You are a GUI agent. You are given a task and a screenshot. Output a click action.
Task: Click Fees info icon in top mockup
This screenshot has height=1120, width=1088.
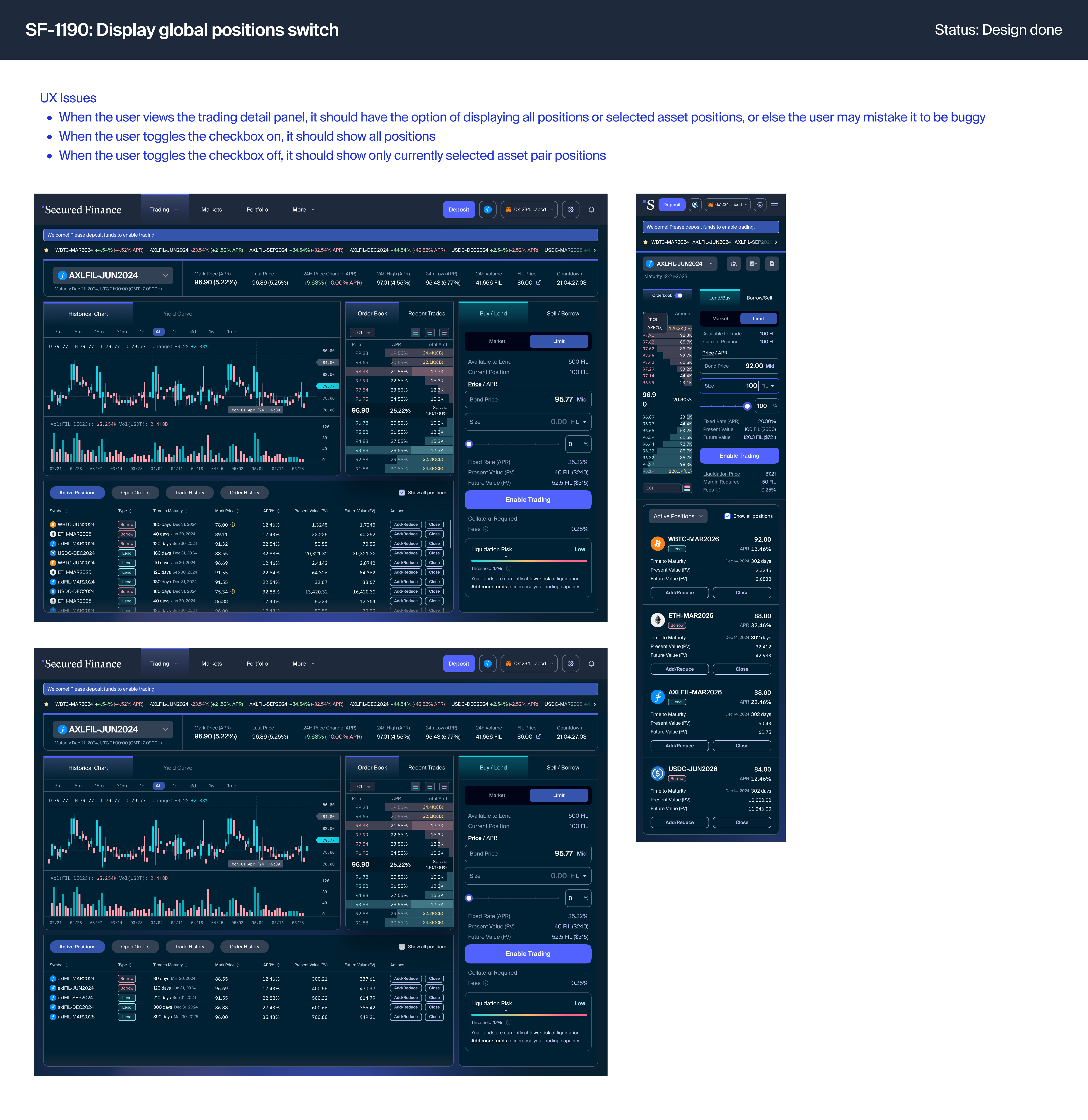click(x=486, y=529)
